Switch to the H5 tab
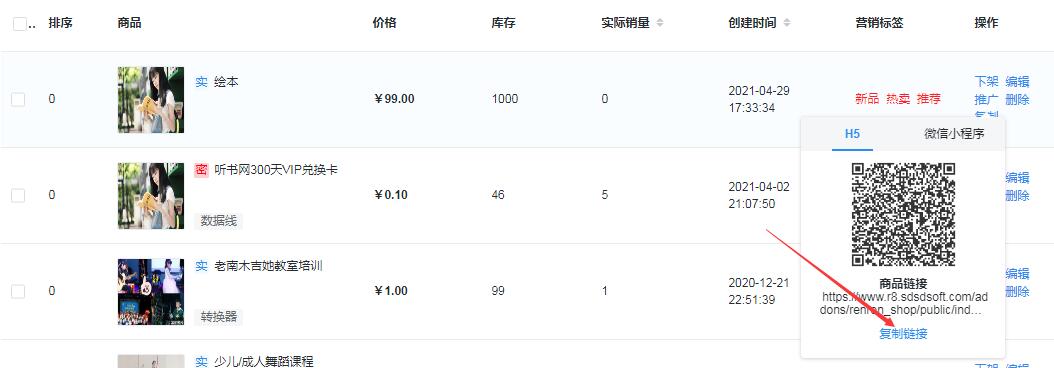1054x368 pixels. [852, 133]
